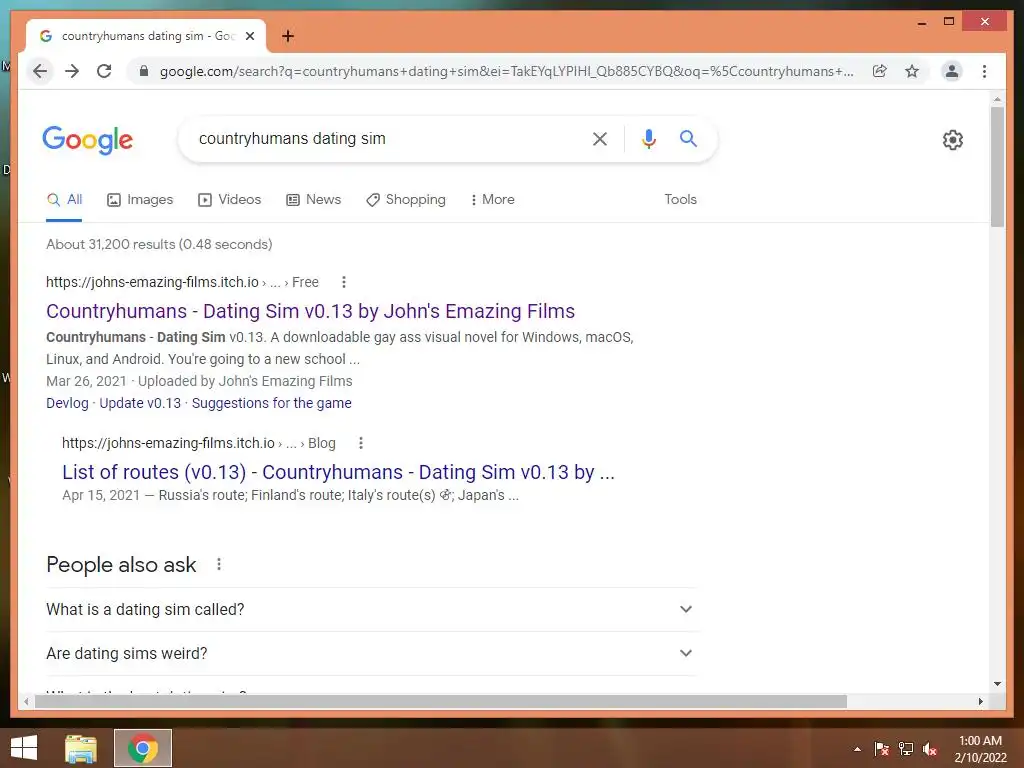Image resolution: width=1024 pixels, height=768 pixels.
Task: Click the "Apr 15, 2021" snippet text
Action: coord(101,495)
